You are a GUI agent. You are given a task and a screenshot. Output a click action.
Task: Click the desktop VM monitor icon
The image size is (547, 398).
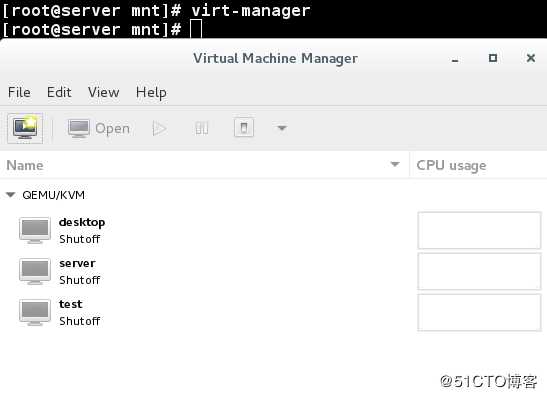coord(35,230)
